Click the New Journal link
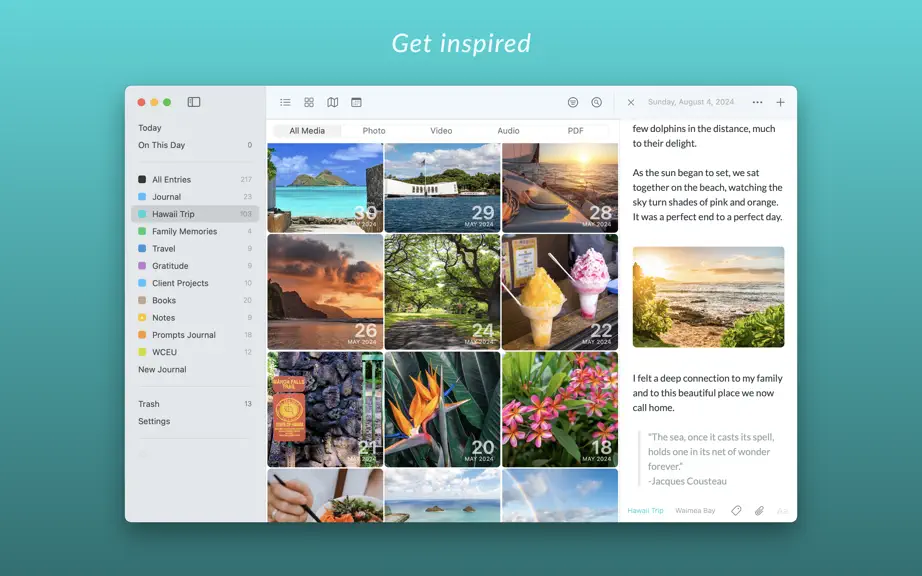The height and width of the screenshot is (576, 922). (x=162, y=370)
